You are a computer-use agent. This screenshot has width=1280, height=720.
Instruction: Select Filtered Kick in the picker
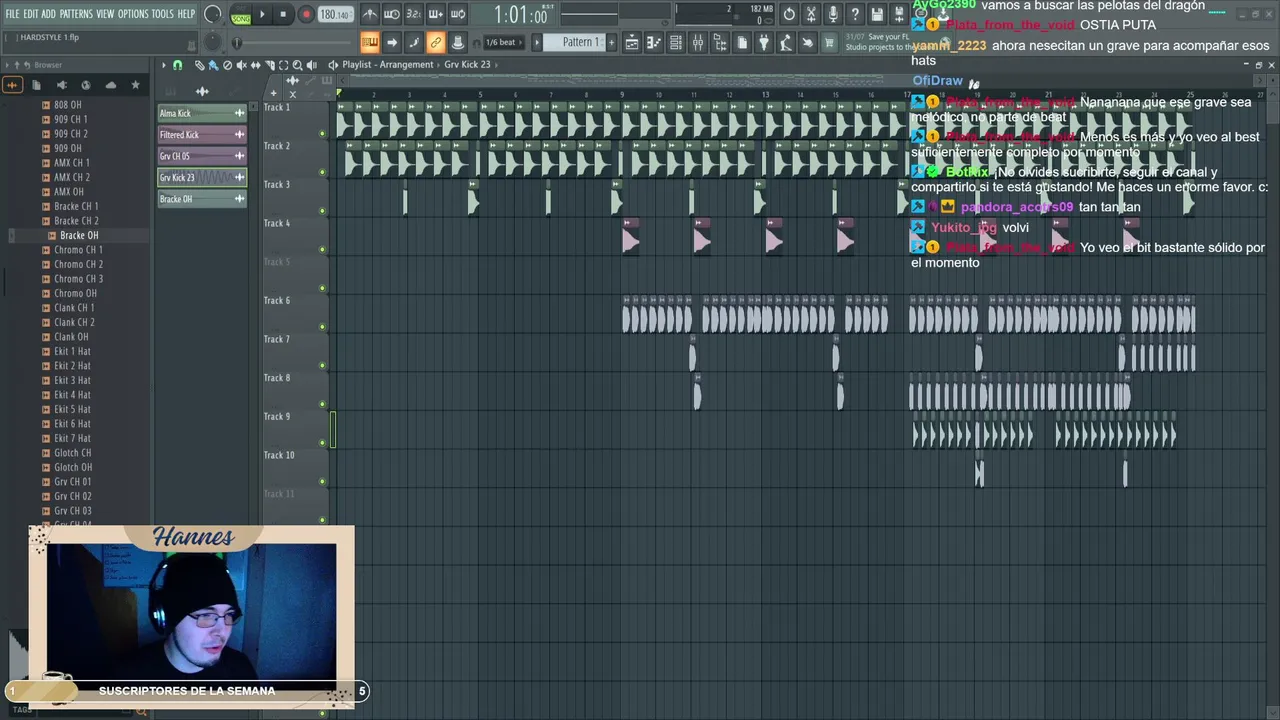tap(201, 135)
